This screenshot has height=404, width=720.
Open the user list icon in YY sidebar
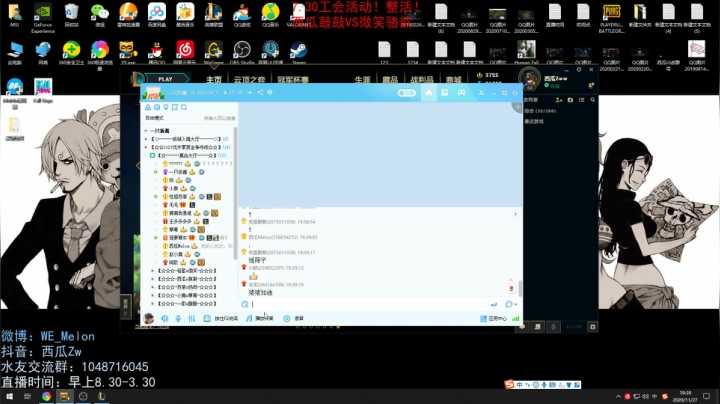click(148, 107)
